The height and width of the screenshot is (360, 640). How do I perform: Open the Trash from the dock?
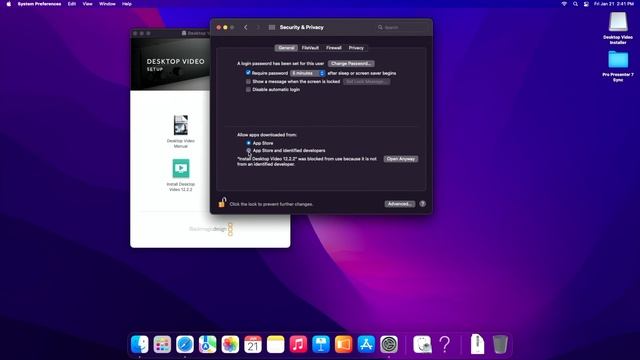click(500, 344)
